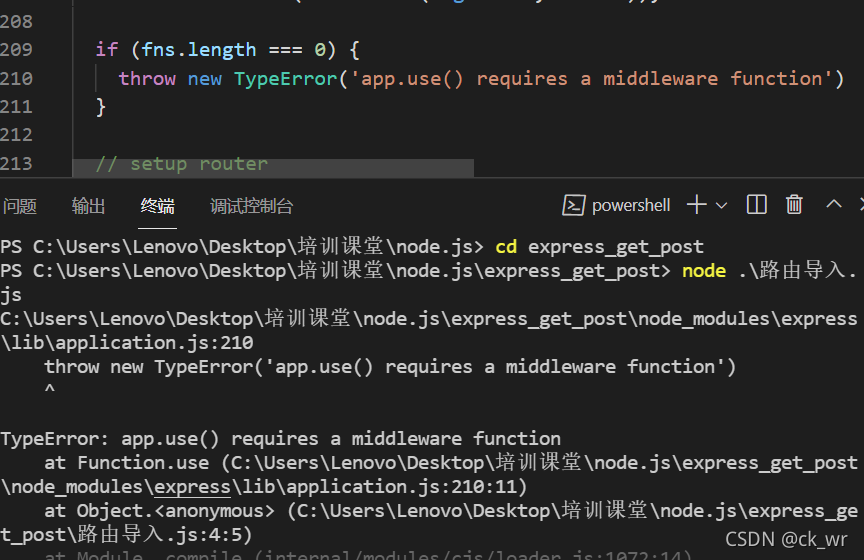This screenshot has height=560, width=864.
Task: Click the editor horizontal scrollbar
Action: 273,168
